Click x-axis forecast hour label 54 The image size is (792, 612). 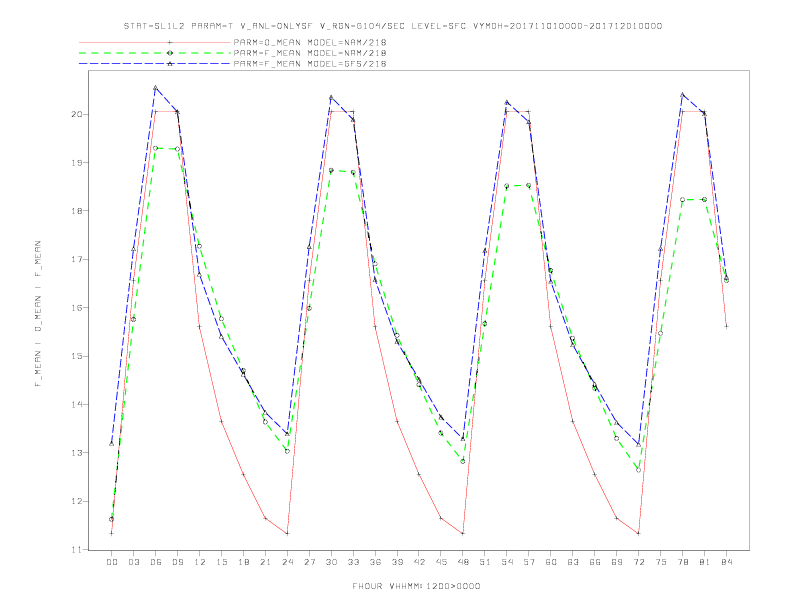[x=507, y=562]
